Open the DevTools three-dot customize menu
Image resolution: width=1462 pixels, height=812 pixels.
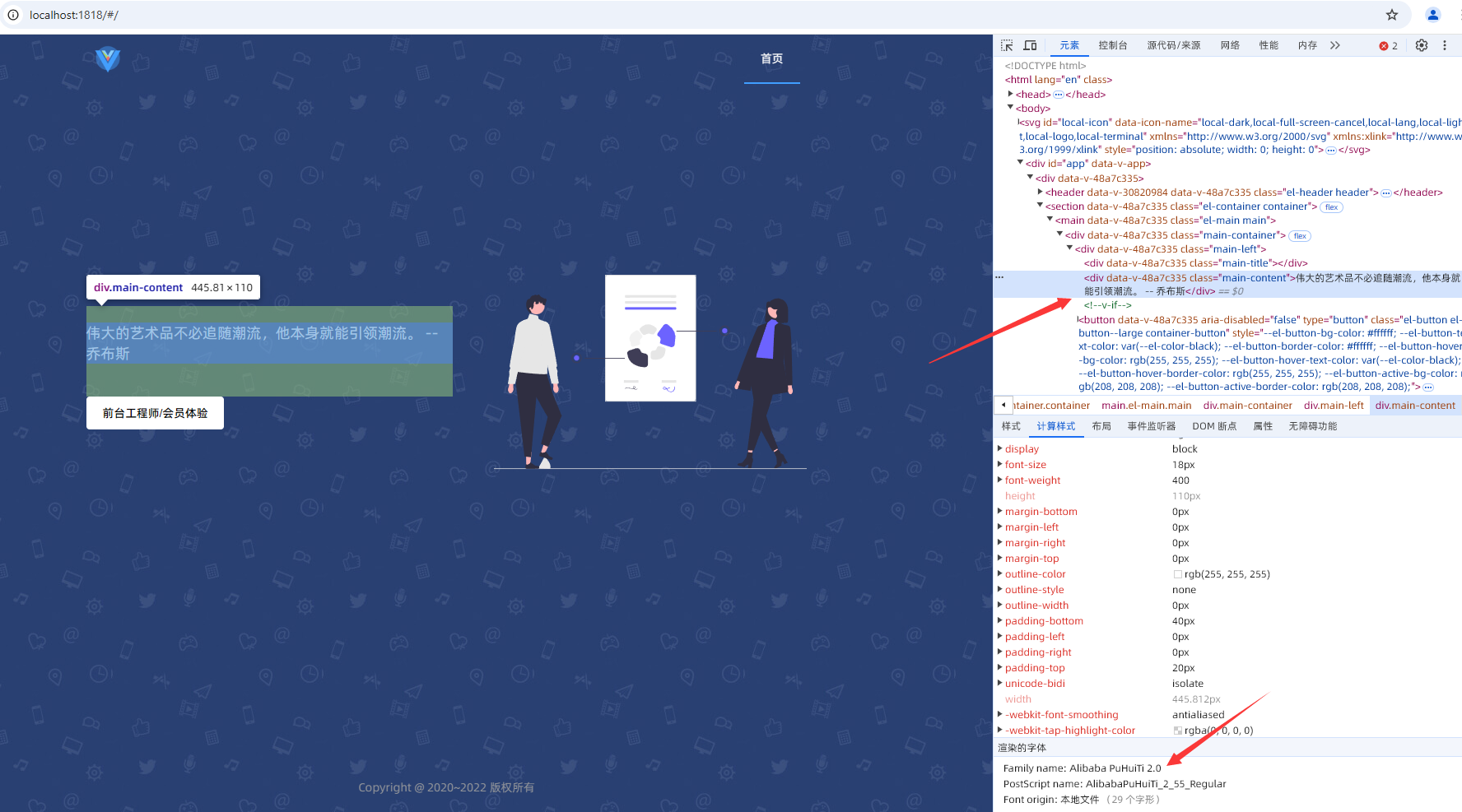(x=1445, y=45)
